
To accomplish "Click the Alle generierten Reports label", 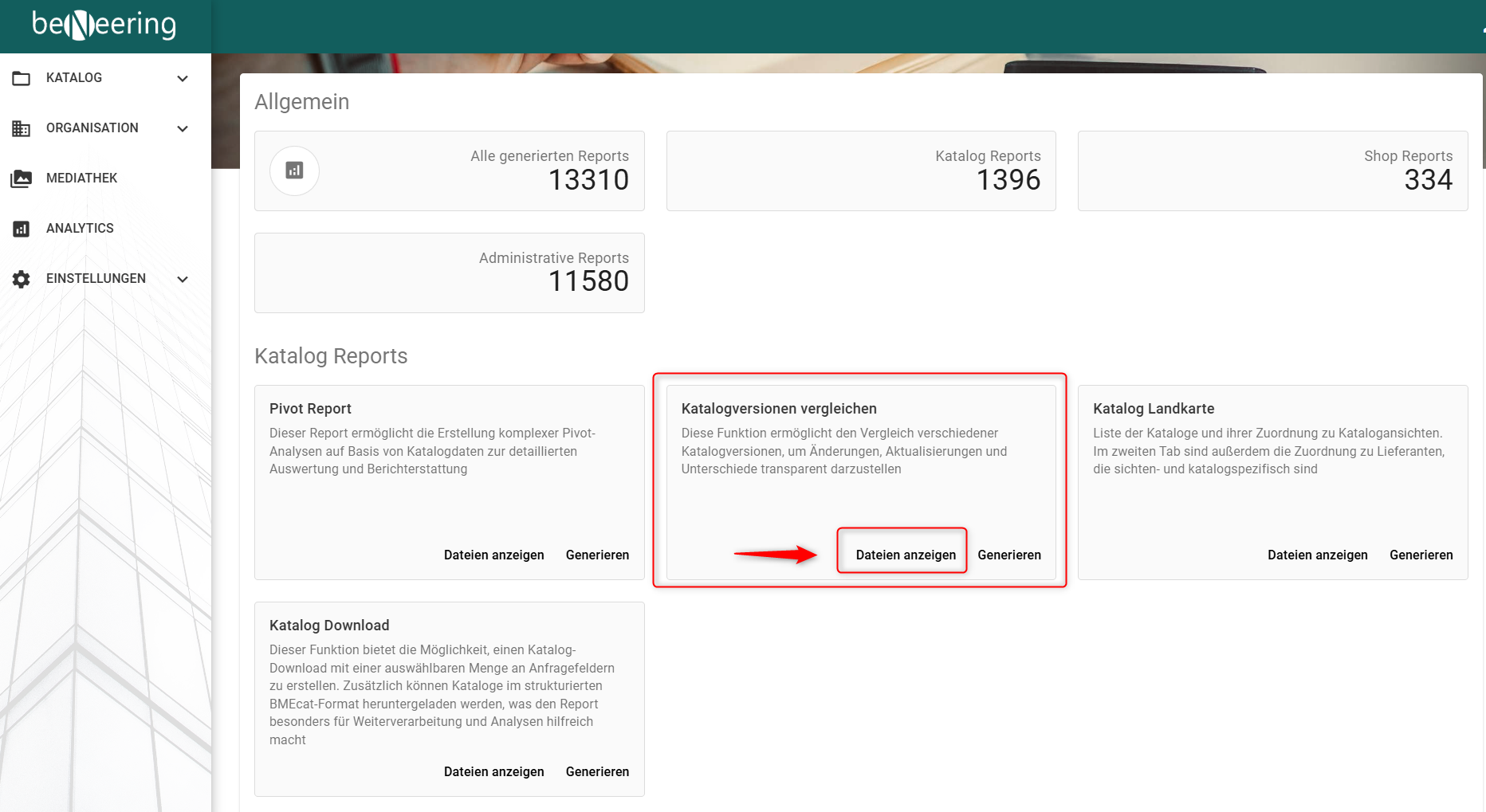I will point(549,156).
